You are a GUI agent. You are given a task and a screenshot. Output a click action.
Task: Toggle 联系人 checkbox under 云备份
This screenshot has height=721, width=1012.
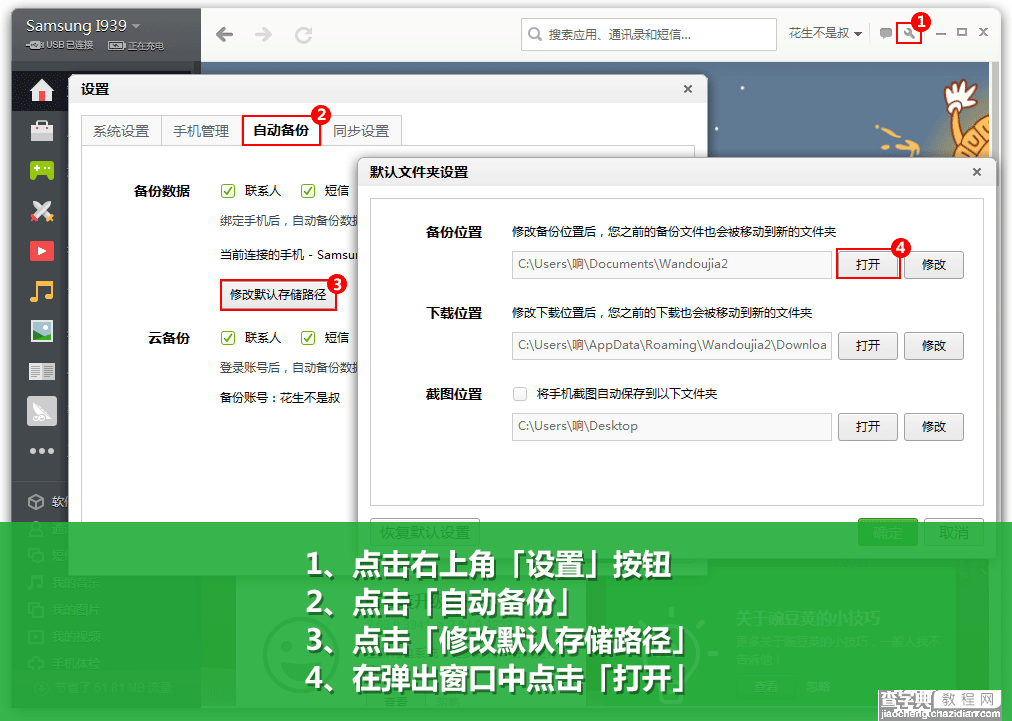click(227, 338)
